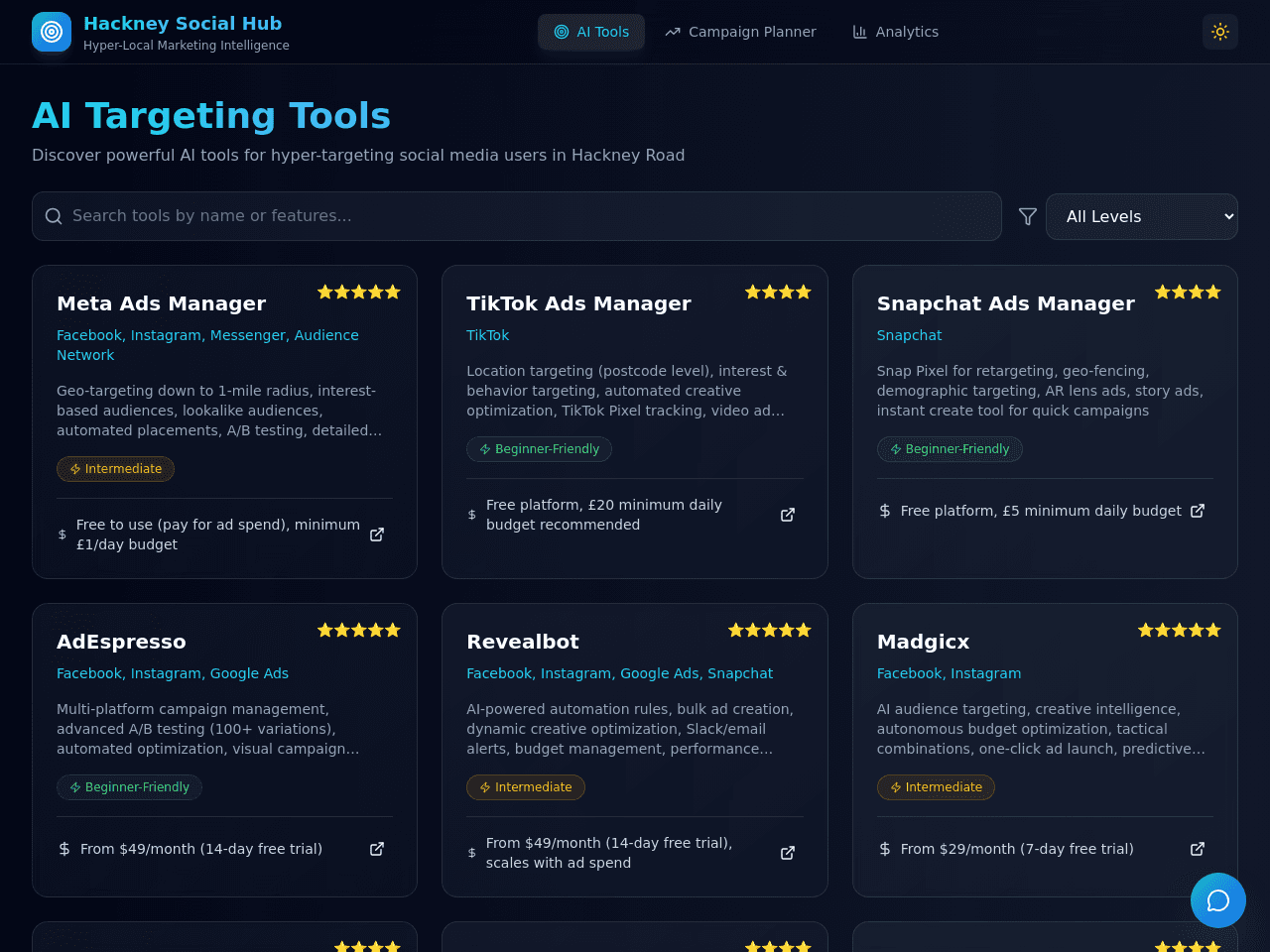The image size is (1270, 952).
Task: Click the Hackney Social Hub title text
Action: point(183,23)
